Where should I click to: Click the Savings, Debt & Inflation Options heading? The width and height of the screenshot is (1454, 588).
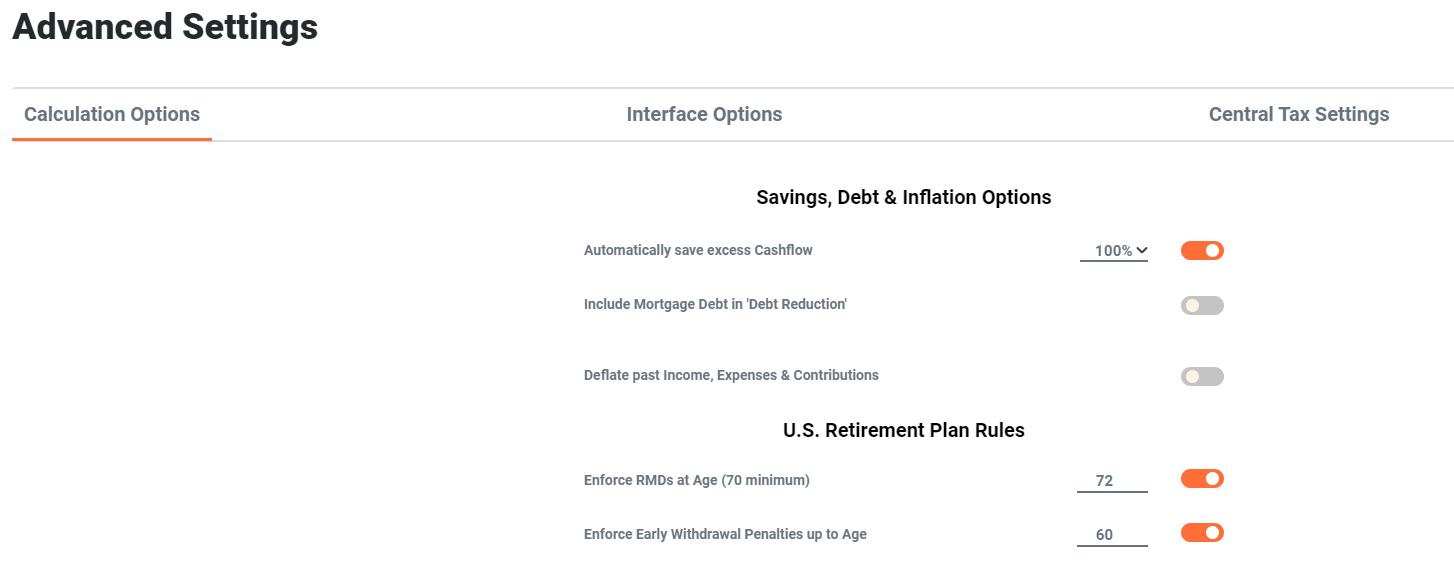904,197
